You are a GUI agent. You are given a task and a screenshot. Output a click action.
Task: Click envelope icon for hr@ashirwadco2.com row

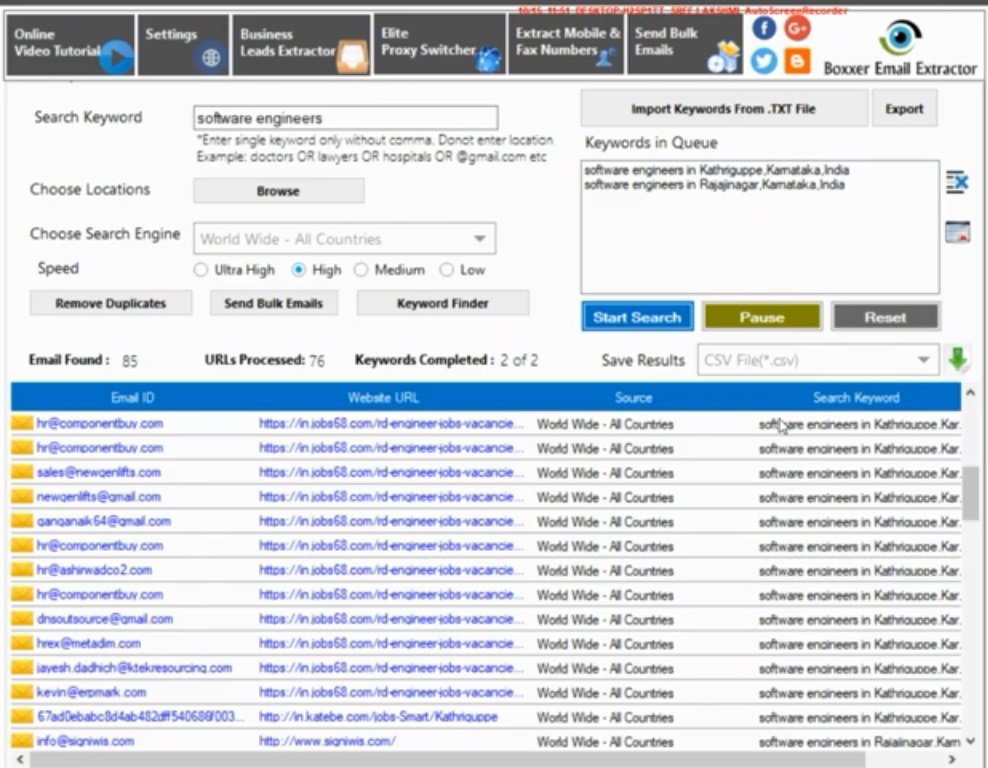(22, 570)
